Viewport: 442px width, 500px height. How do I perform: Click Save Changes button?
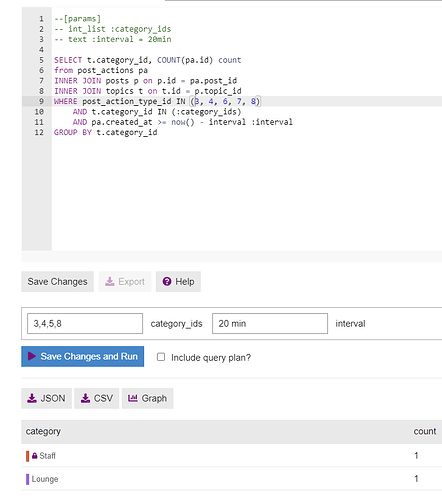tap(57, 282)
